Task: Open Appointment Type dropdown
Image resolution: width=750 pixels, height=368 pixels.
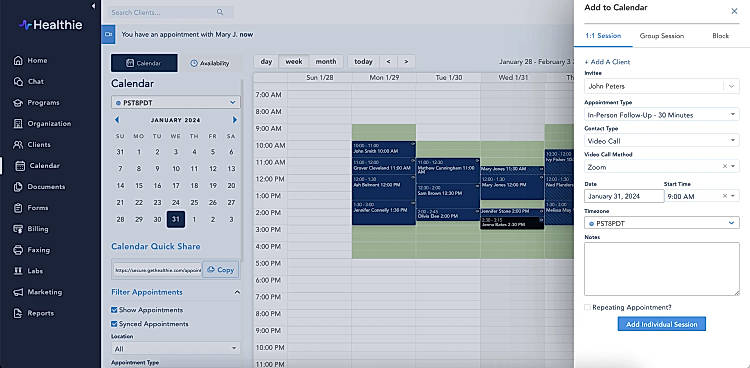Action: coord(662,115)
